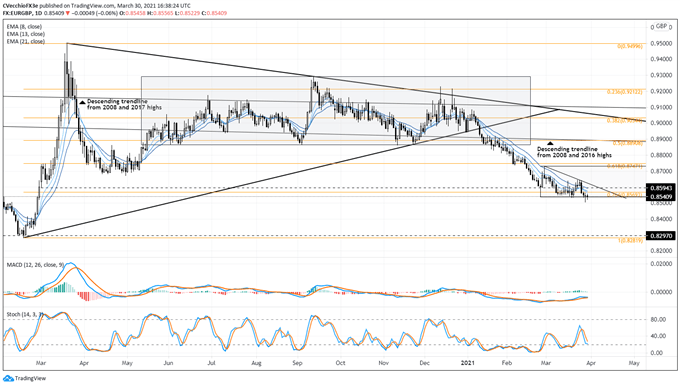The height and width of the screenshot is (386, 680).
Task: Click the Sep label on the time axis
Action: pyautogui.click(x=297, y=363)
